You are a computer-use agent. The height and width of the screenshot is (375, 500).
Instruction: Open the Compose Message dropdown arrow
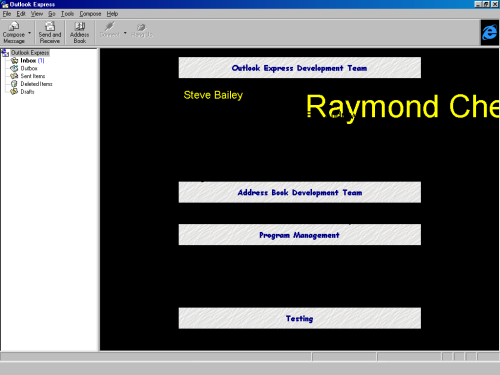click(x=30, y=33)
